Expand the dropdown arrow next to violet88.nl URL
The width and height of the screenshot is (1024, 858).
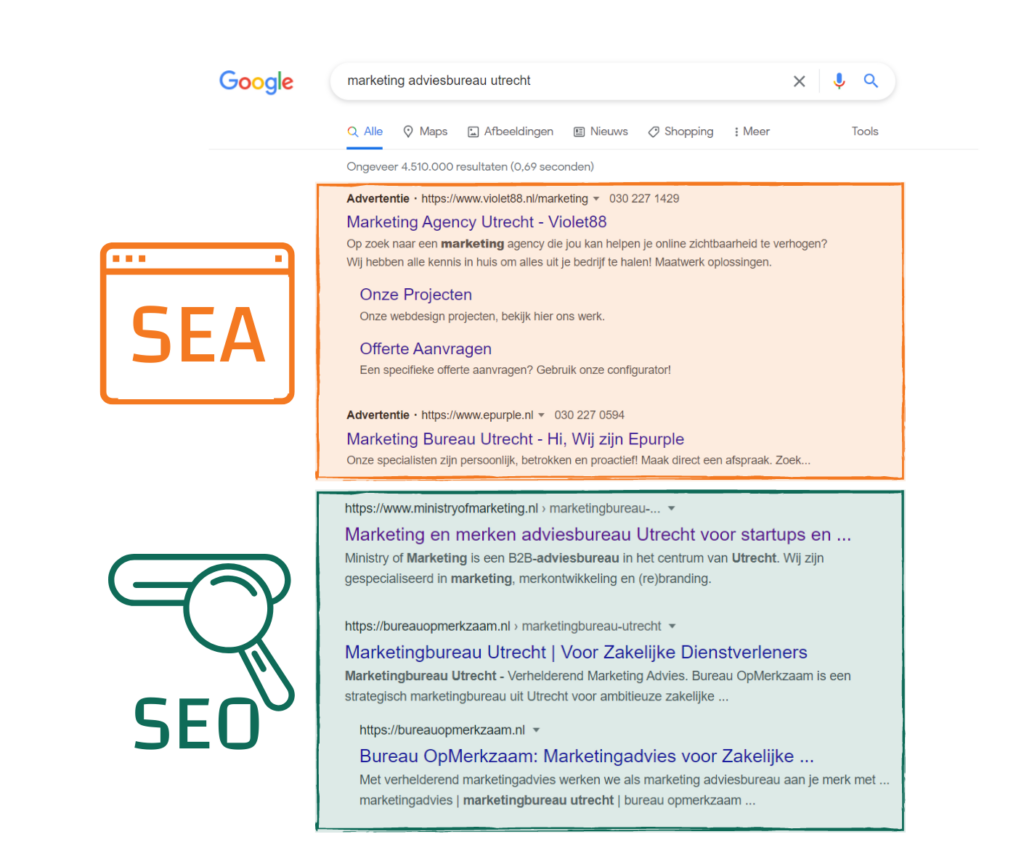click(597, 199)
